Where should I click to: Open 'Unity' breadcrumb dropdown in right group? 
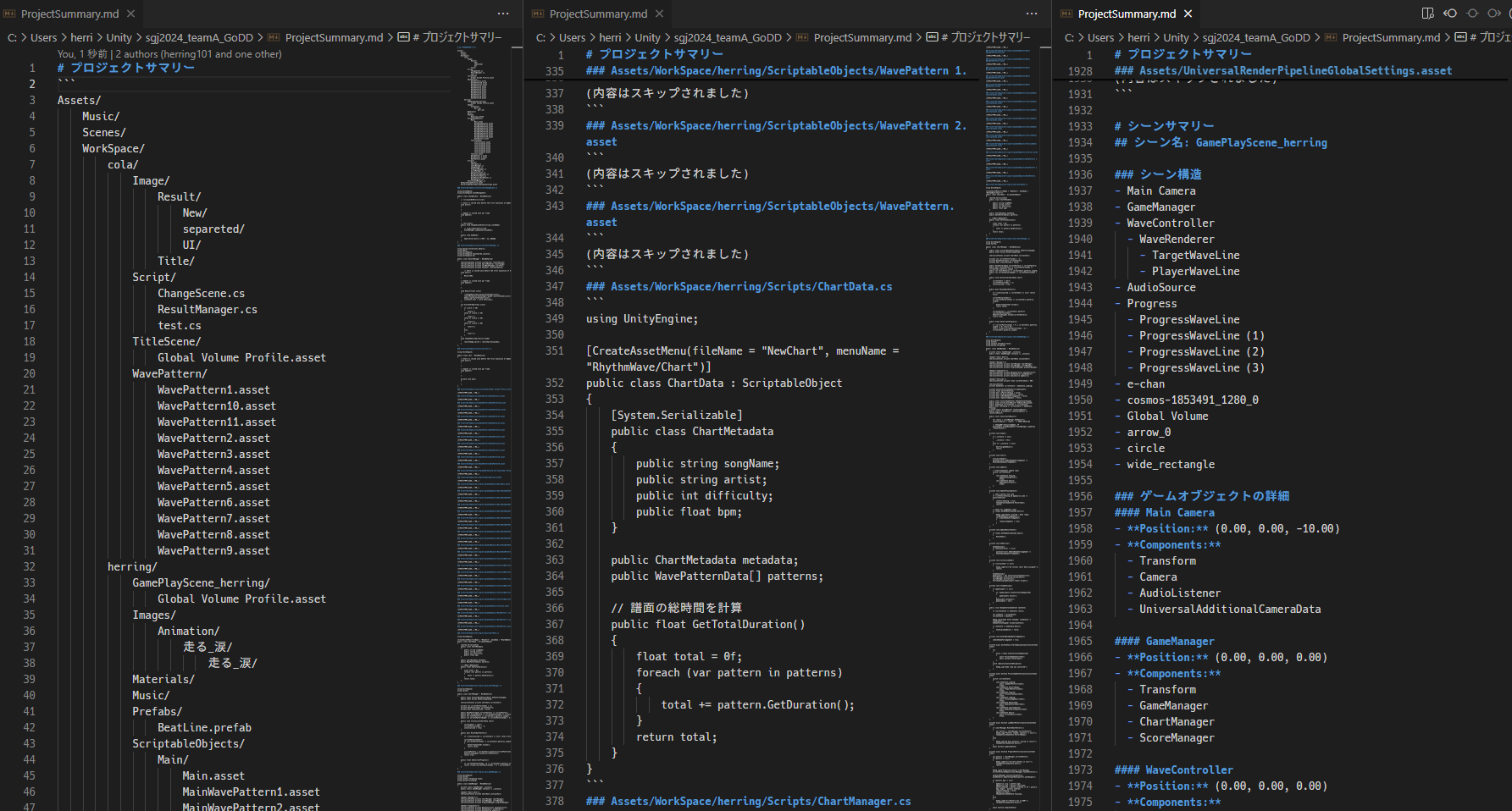click(1177, 37)
